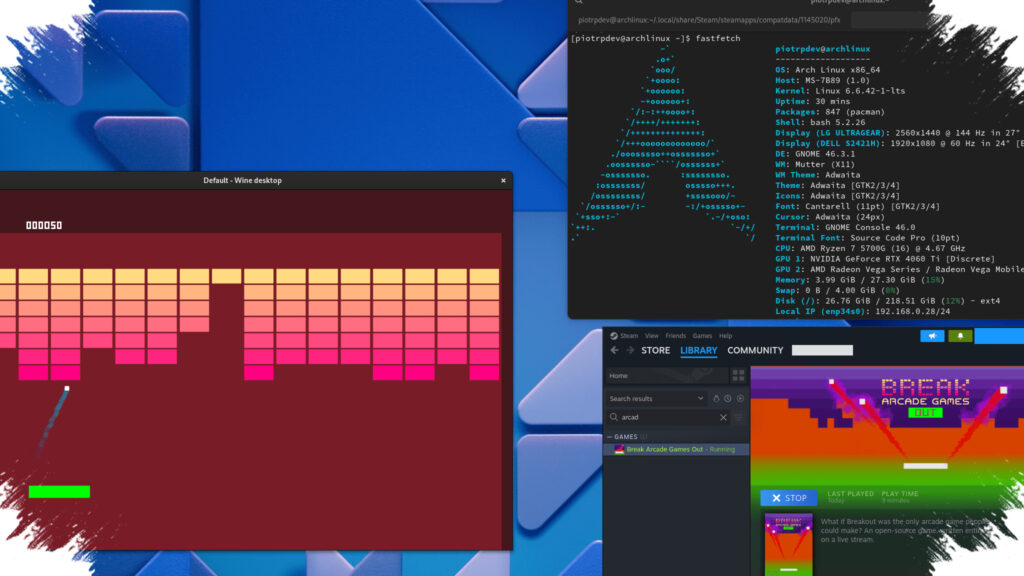Click the 'OS: Arch Linux x86_64' line
This screenshot has width=1024, height=576.
point(827,70)
